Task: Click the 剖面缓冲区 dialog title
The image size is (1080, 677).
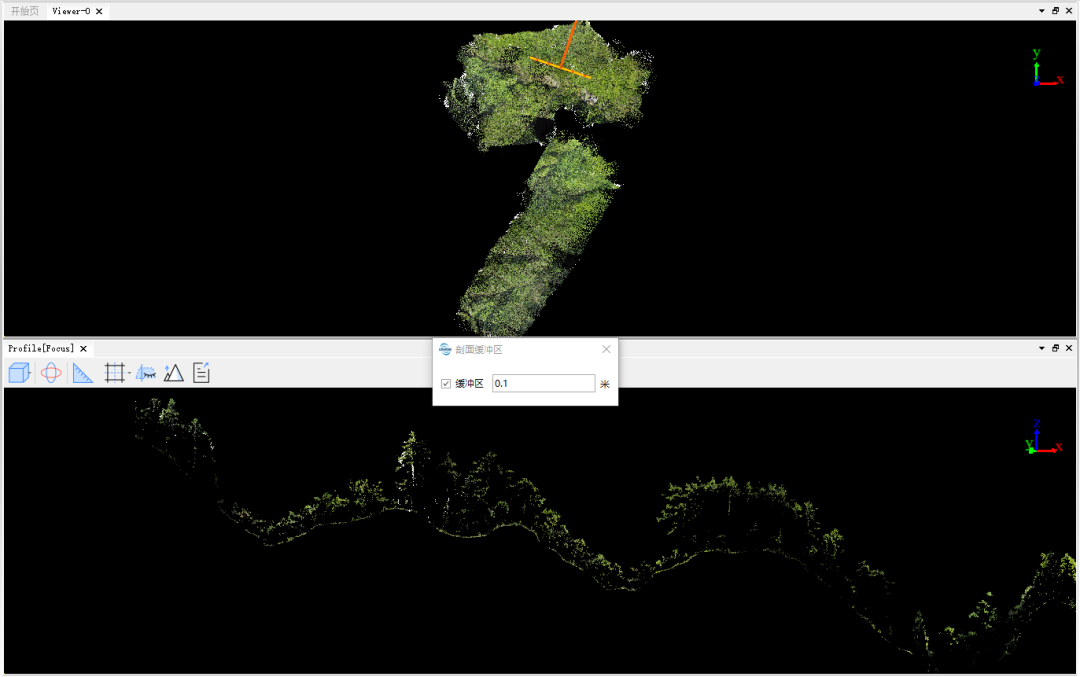Action: coord(479,350)
